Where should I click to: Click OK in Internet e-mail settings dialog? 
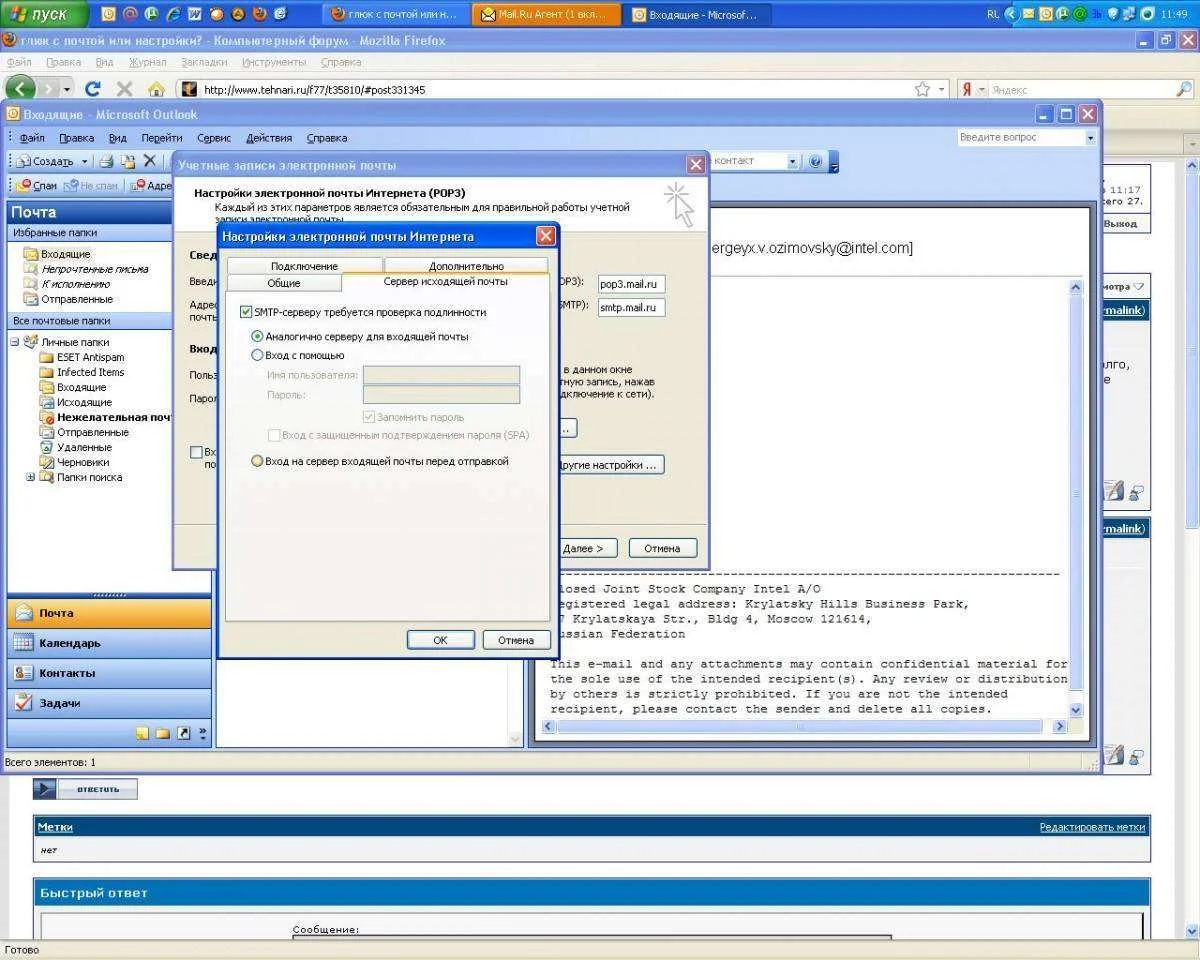[x=440, y=640]
